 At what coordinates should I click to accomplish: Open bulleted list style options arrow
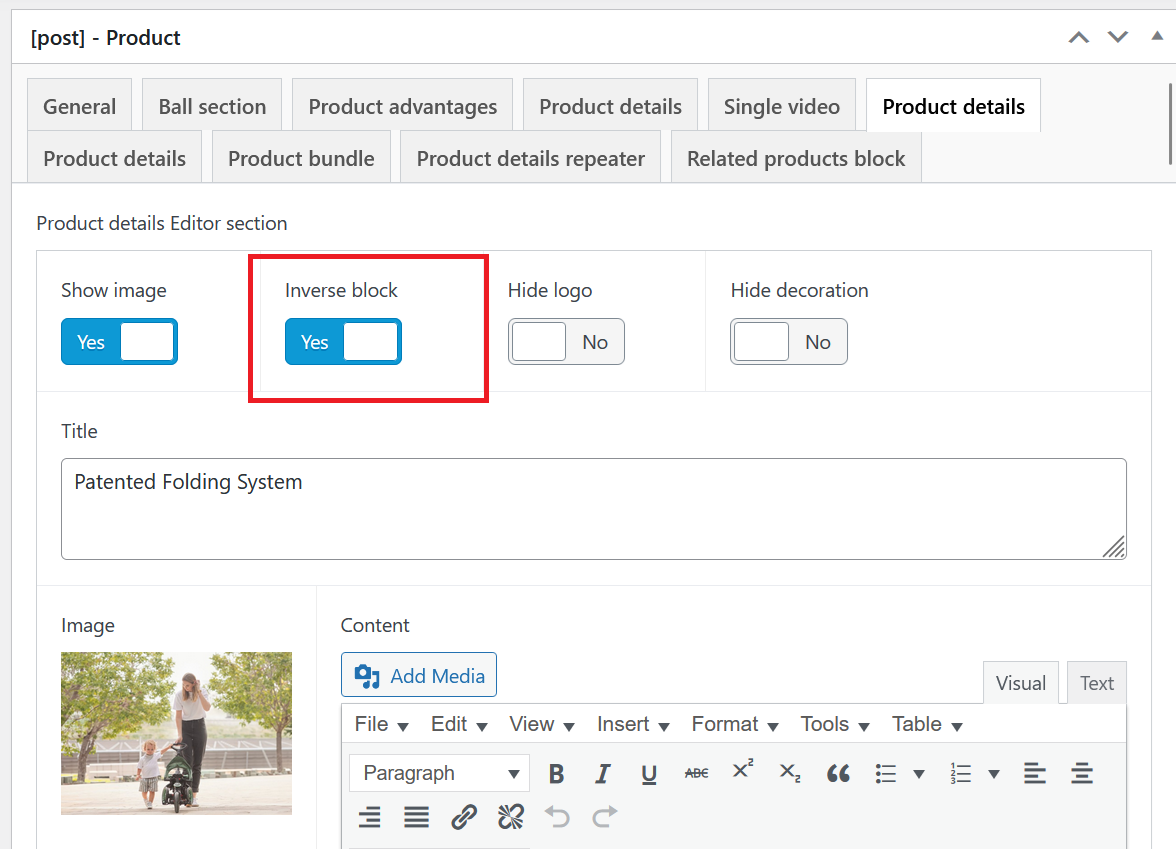pos(919,774)
